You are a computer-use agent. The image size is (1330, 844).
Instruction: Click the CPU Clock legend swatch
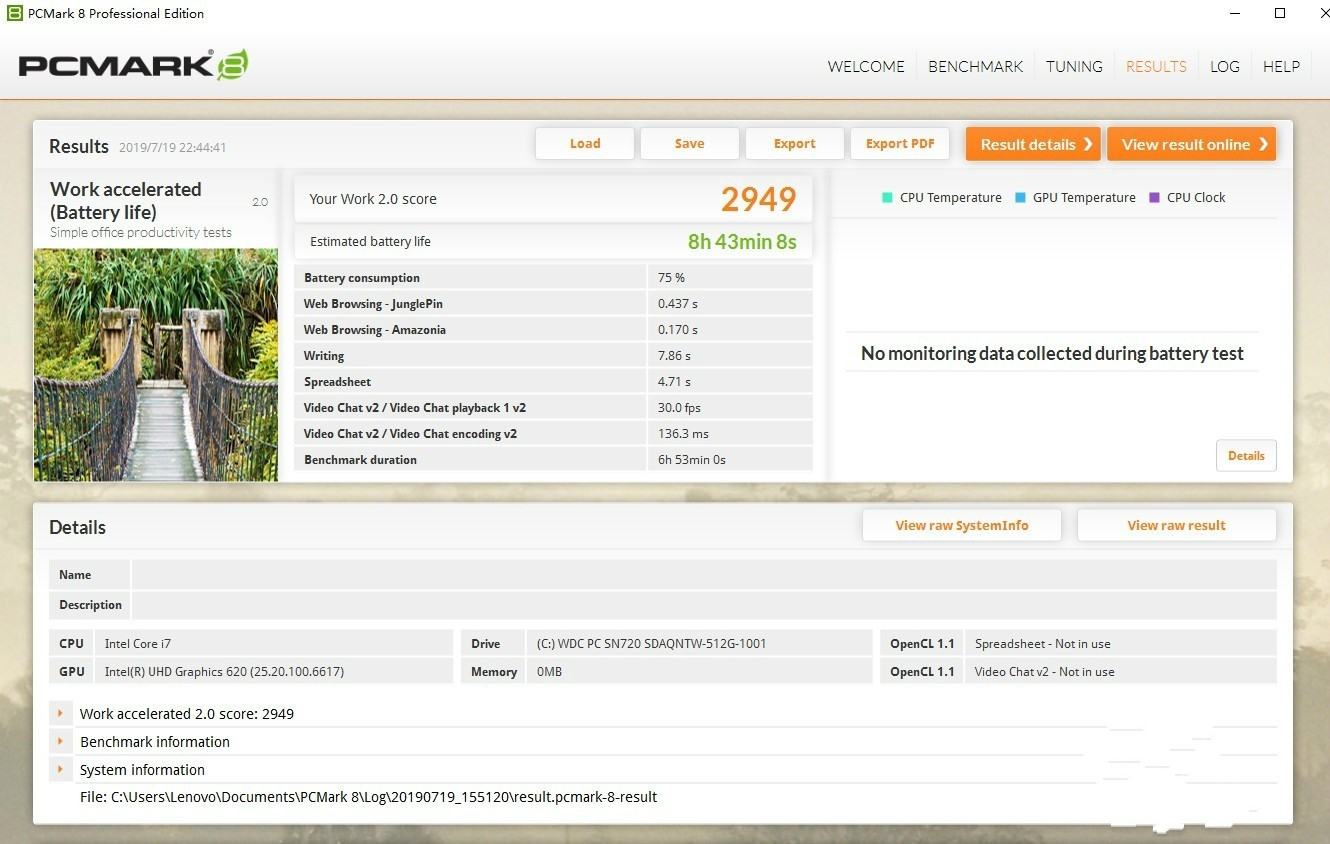(1154, 197)
